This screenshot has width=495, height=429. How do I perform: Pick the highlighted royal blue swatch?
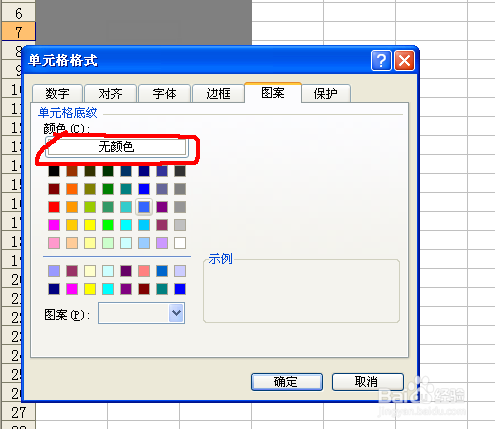144,207
